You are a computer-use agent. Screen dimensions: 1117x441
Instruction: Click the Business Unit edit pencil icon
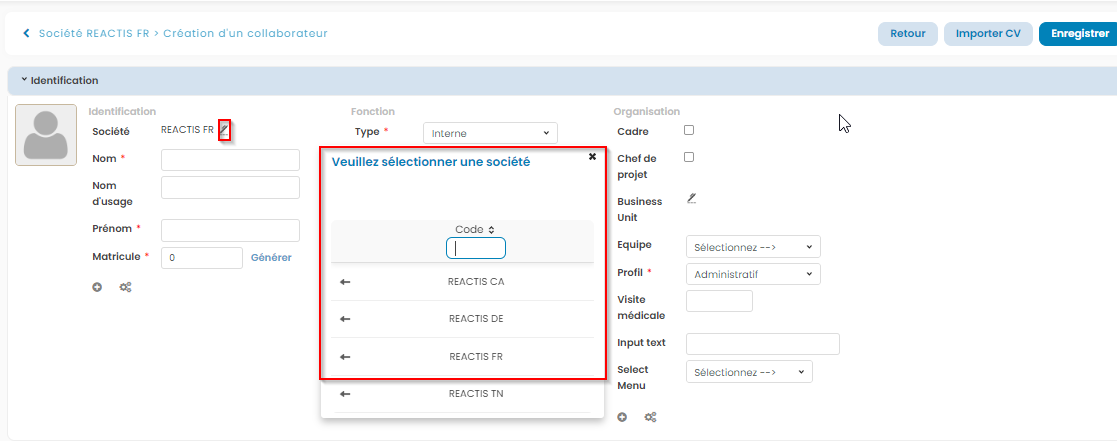pos(691,199)
